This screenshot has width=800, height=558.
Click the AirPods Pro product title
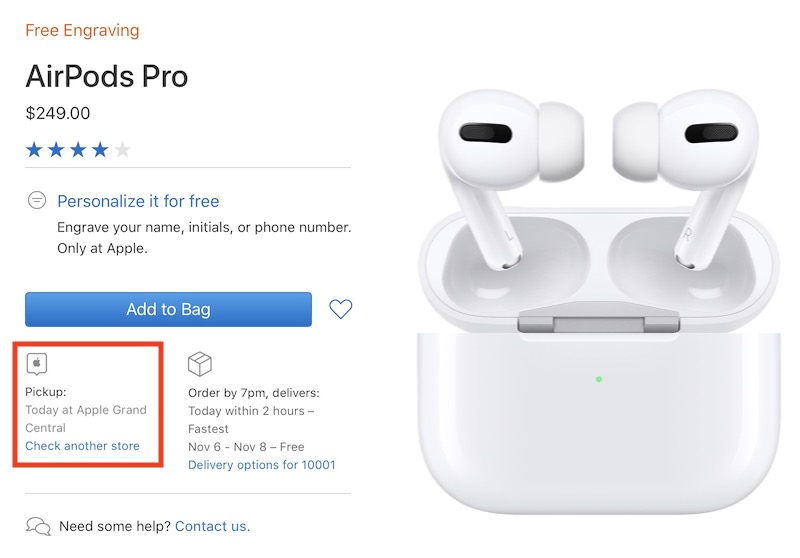point(107,77)
